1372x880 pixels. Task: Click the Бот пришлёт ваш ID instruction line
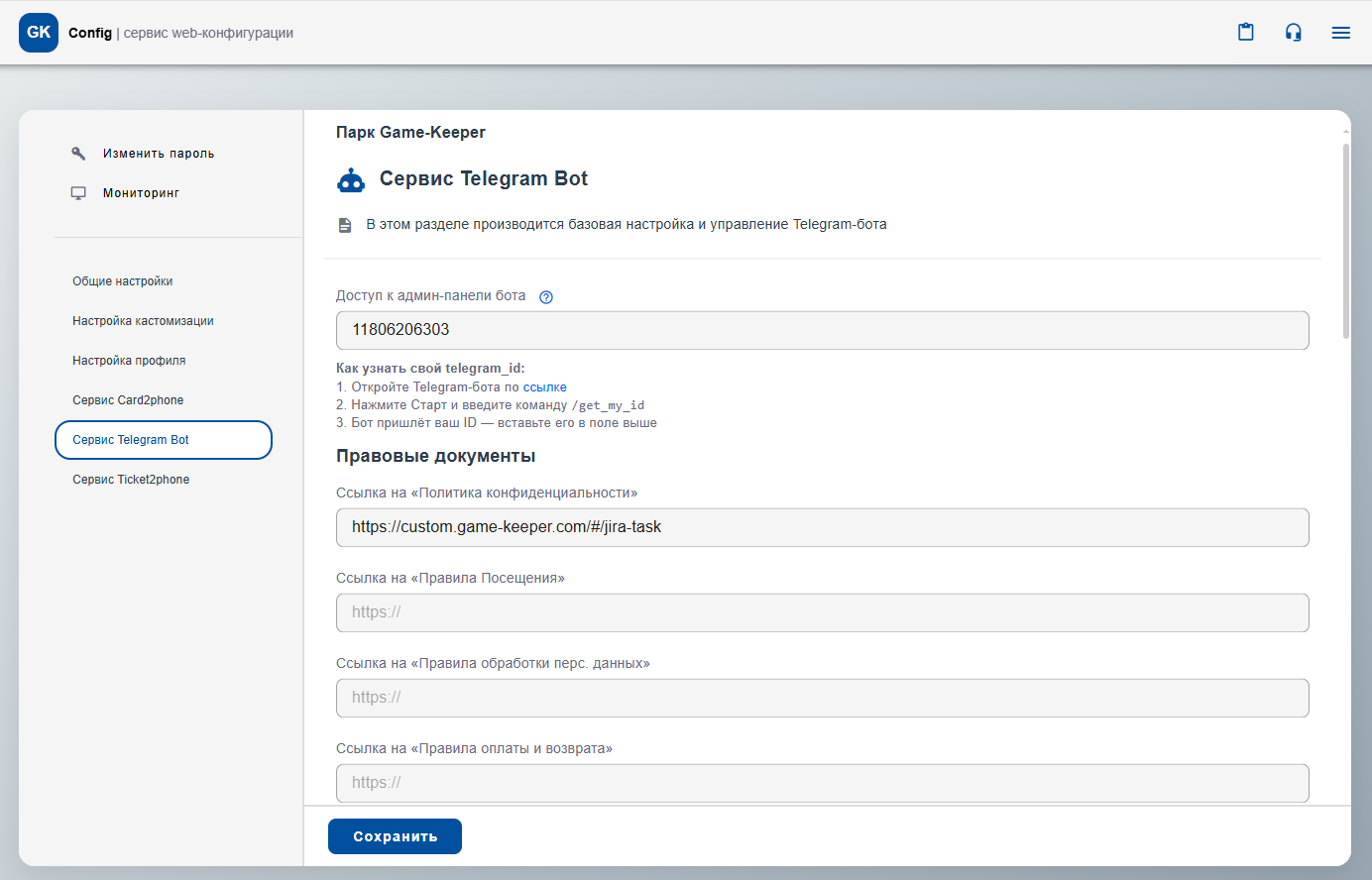(497, 423)
